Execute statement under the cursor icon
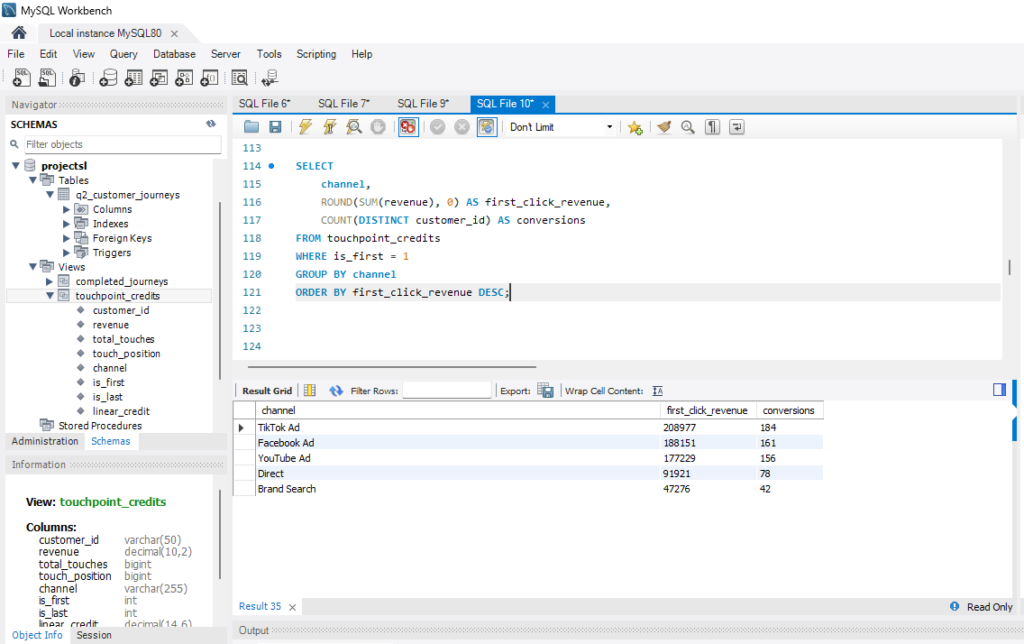Image resolution: width=1024 pixels, height=644 pixels. coord(329,127)
